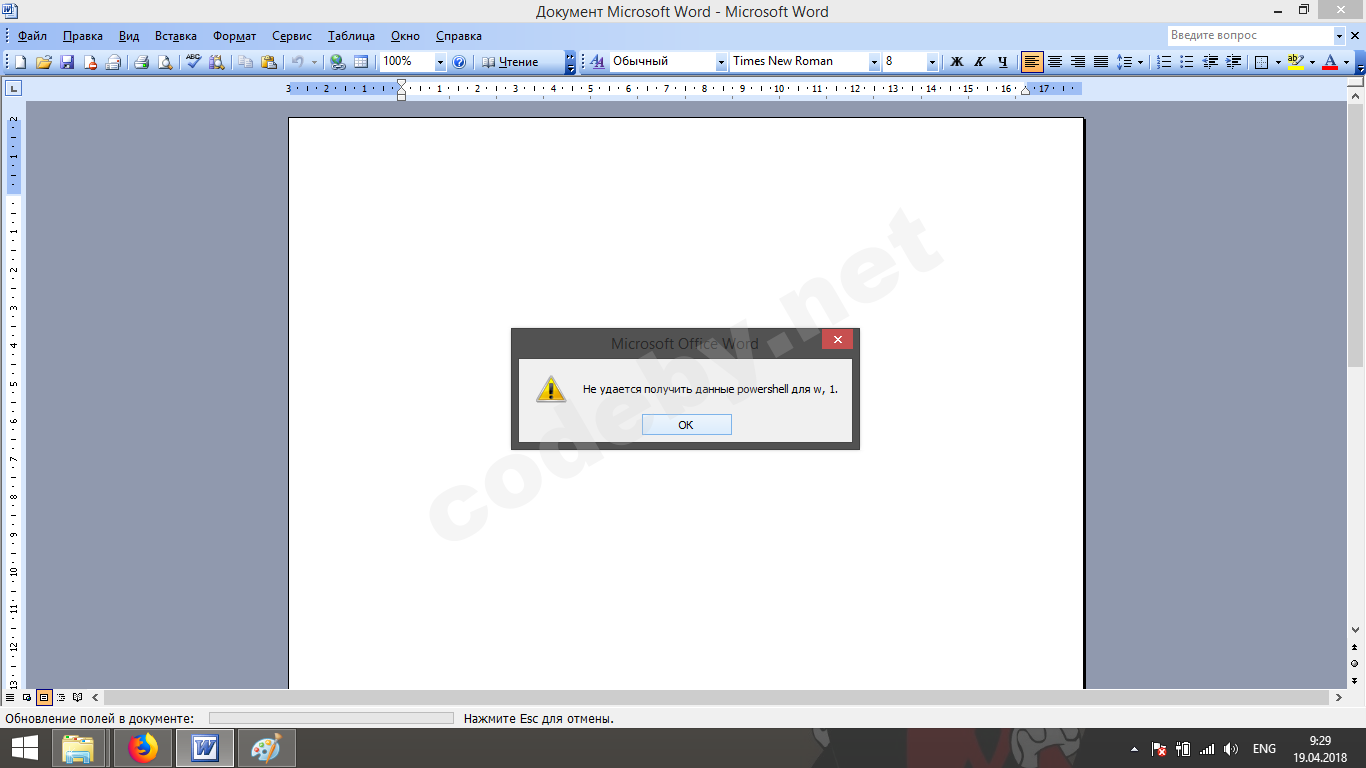Open Paint from the taskbar
The image size is (1366, 768).
pyautogui.click(x=266, y=748)
